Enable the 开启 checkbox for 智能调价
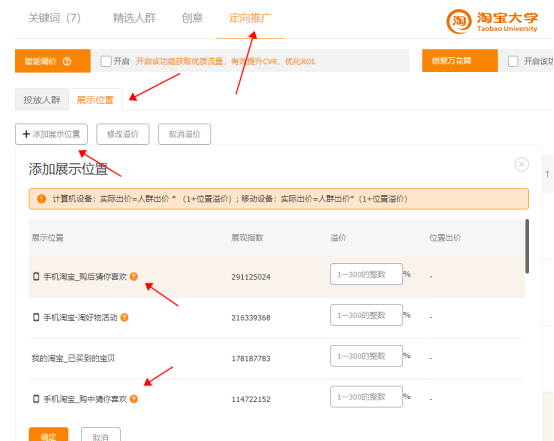The image size is (554, 441). tap(106, 61)
